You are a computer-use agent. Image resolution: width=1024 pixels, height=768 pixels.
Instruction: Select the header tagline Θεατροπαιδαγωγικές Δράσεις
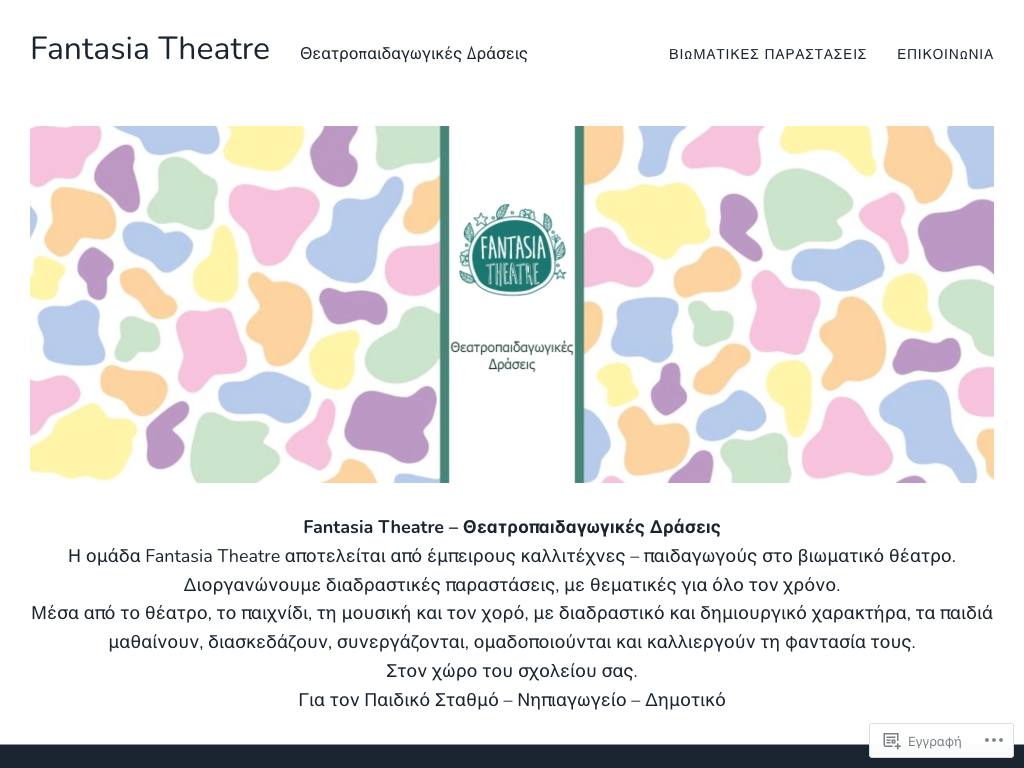coord(413,54)
